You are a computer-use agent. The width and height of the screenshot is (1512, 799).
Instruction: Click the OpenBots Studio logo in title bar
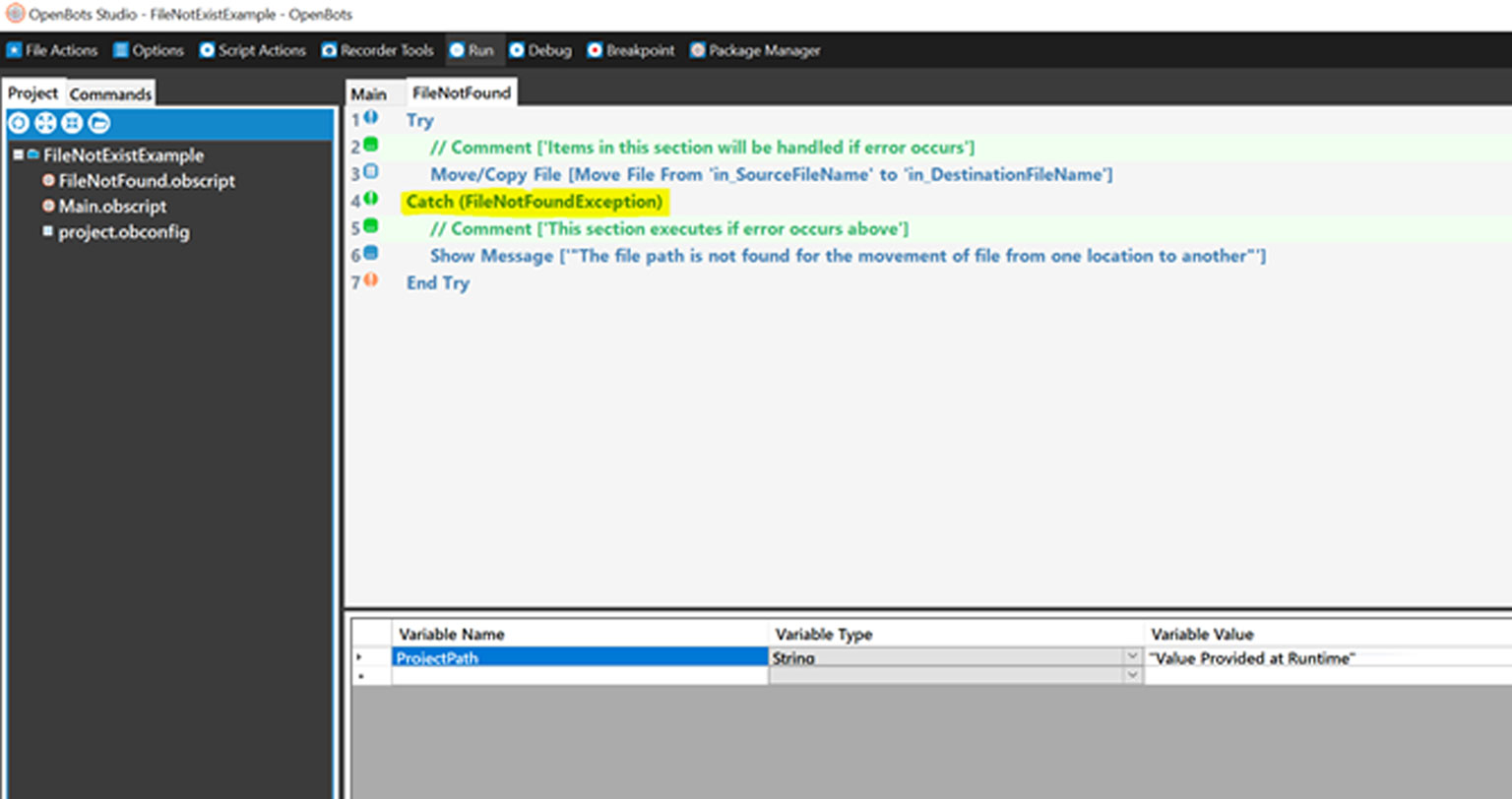click(15, 14)
